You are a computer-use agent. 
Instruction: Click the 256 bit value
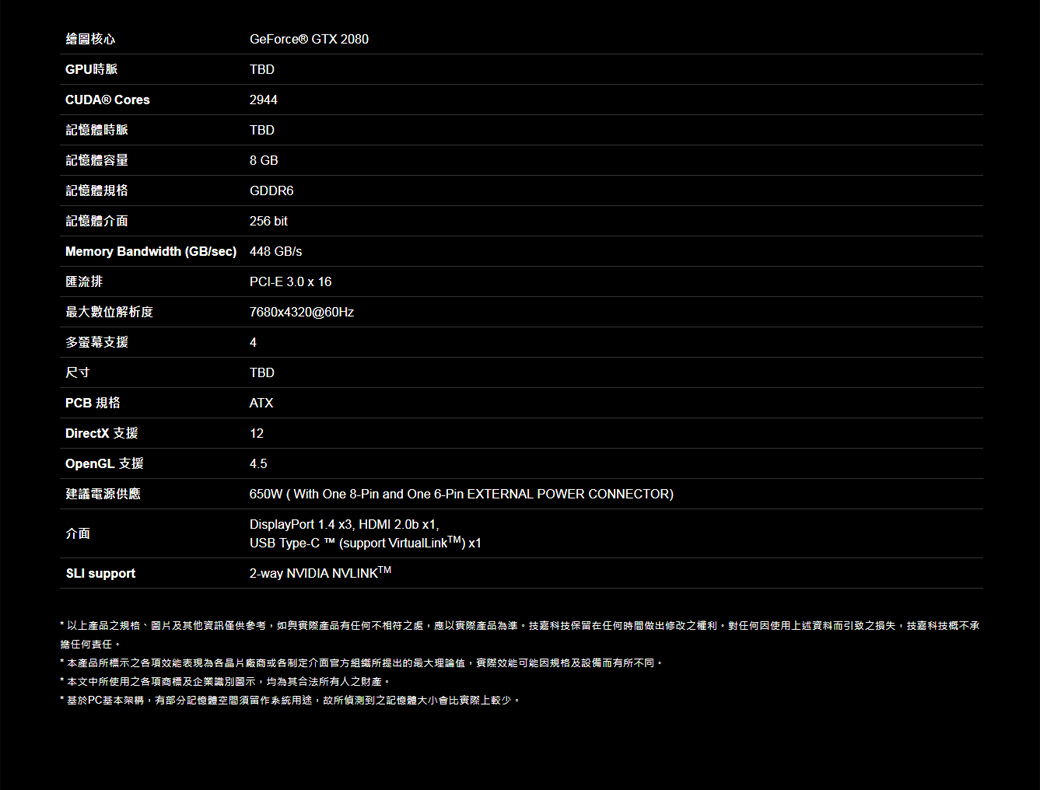click(268, 221)
